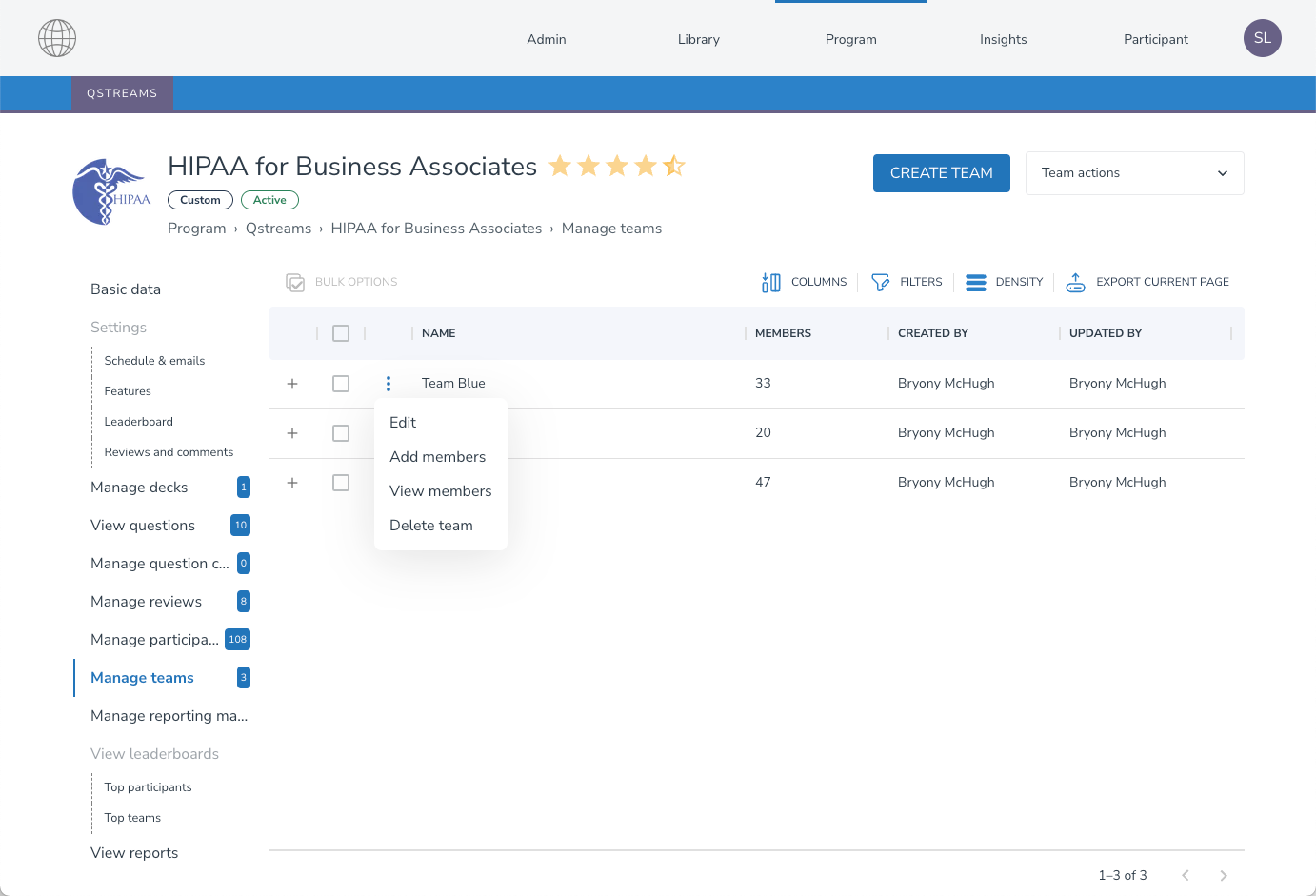Screen dimensions: 1316x896
Task: Click the Columns icon in table toolbar
Action: click(x=771, y=282)
